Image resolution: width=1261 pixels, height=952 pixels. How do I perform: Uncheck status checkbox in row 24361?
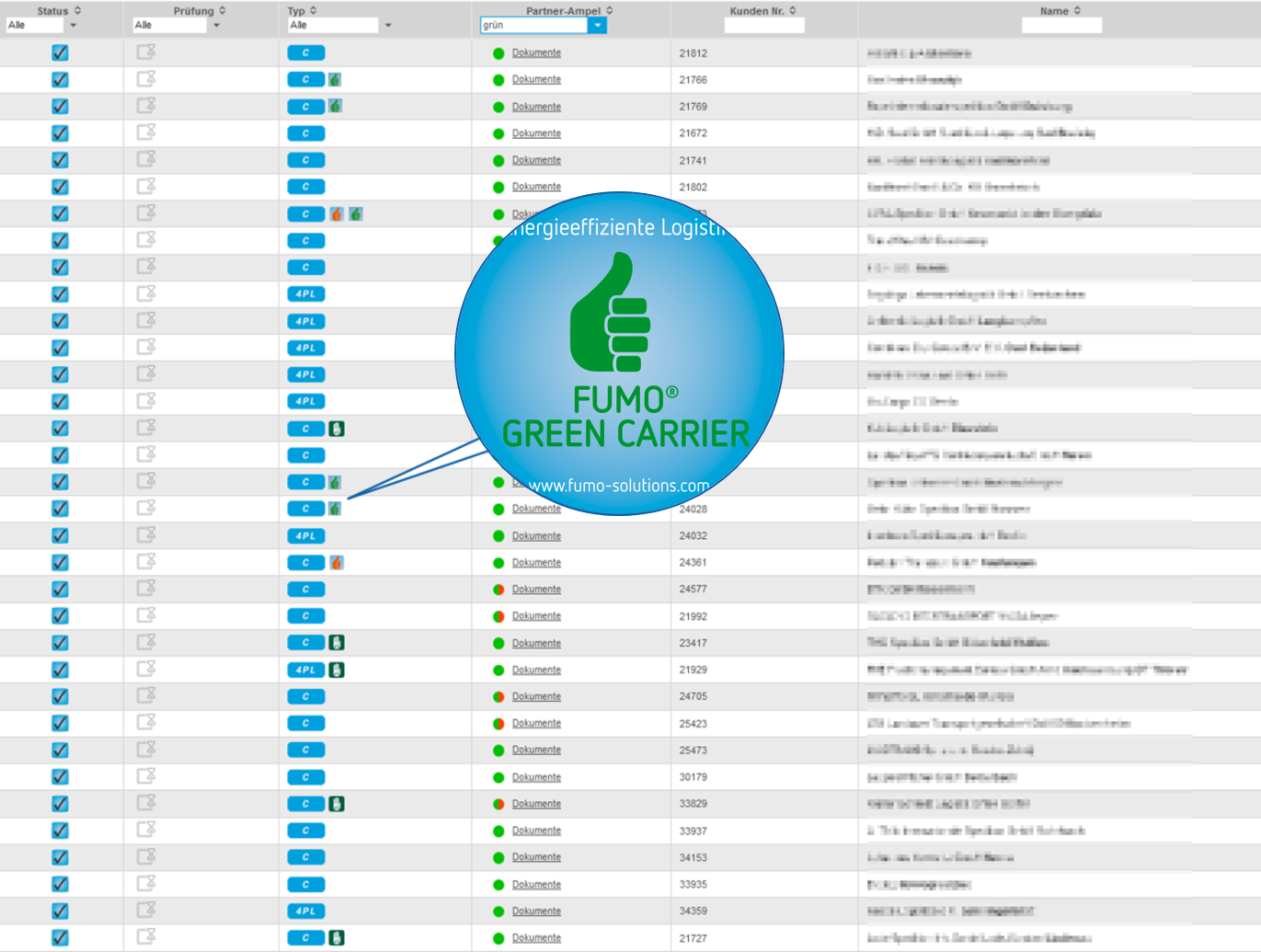pyautogui.click(x=60, y=563)
